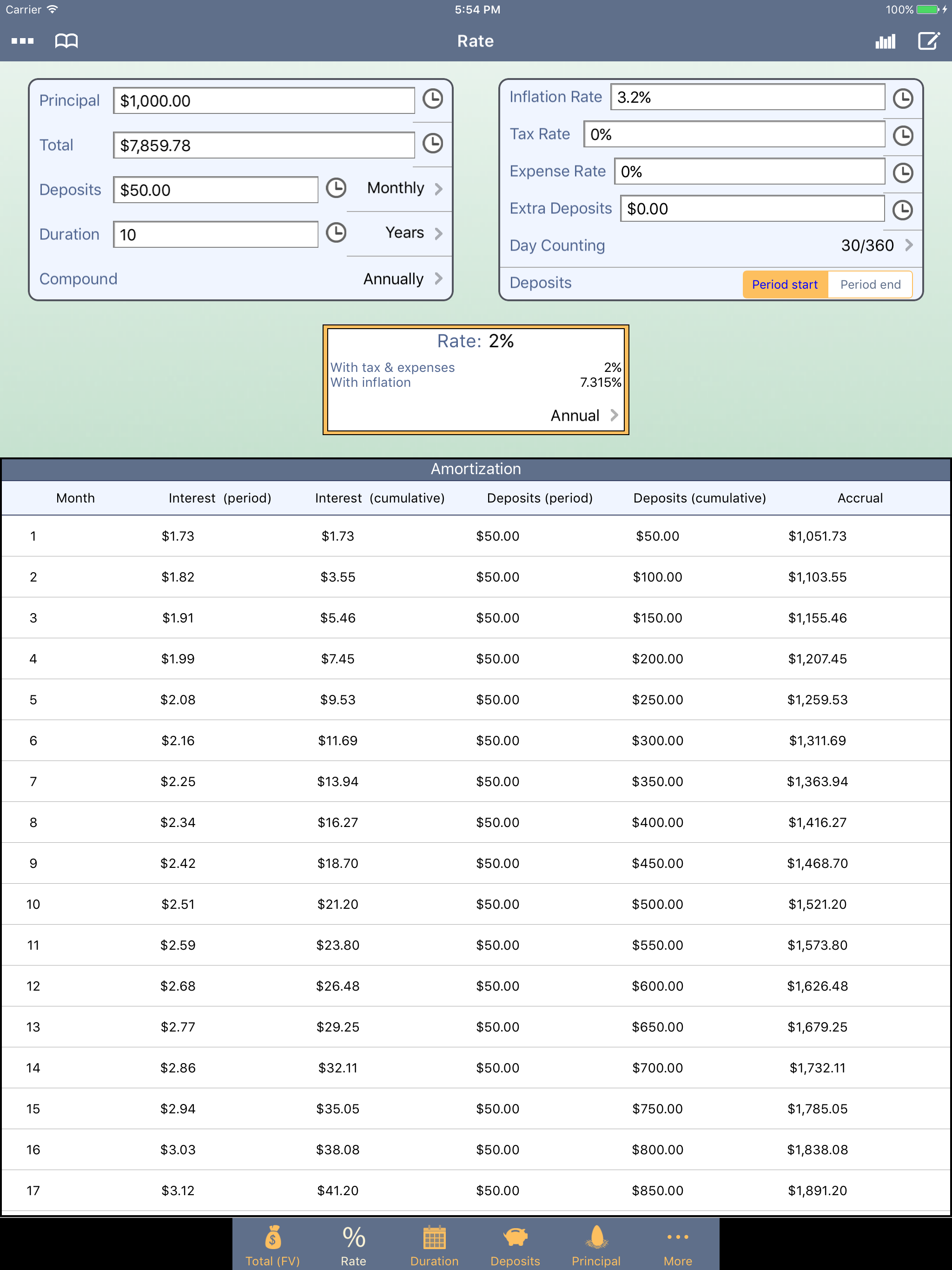
Task: Tap the compose edit icon
Action: point(928,41)
